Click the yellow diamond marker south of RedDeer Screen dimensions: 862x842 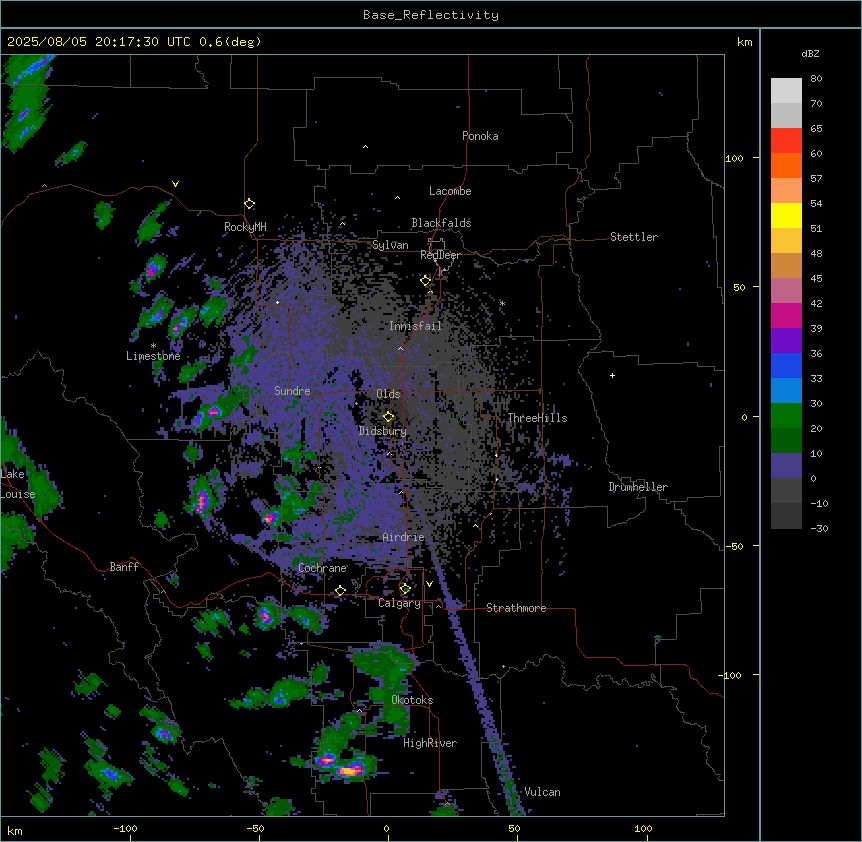pos(426,281)
